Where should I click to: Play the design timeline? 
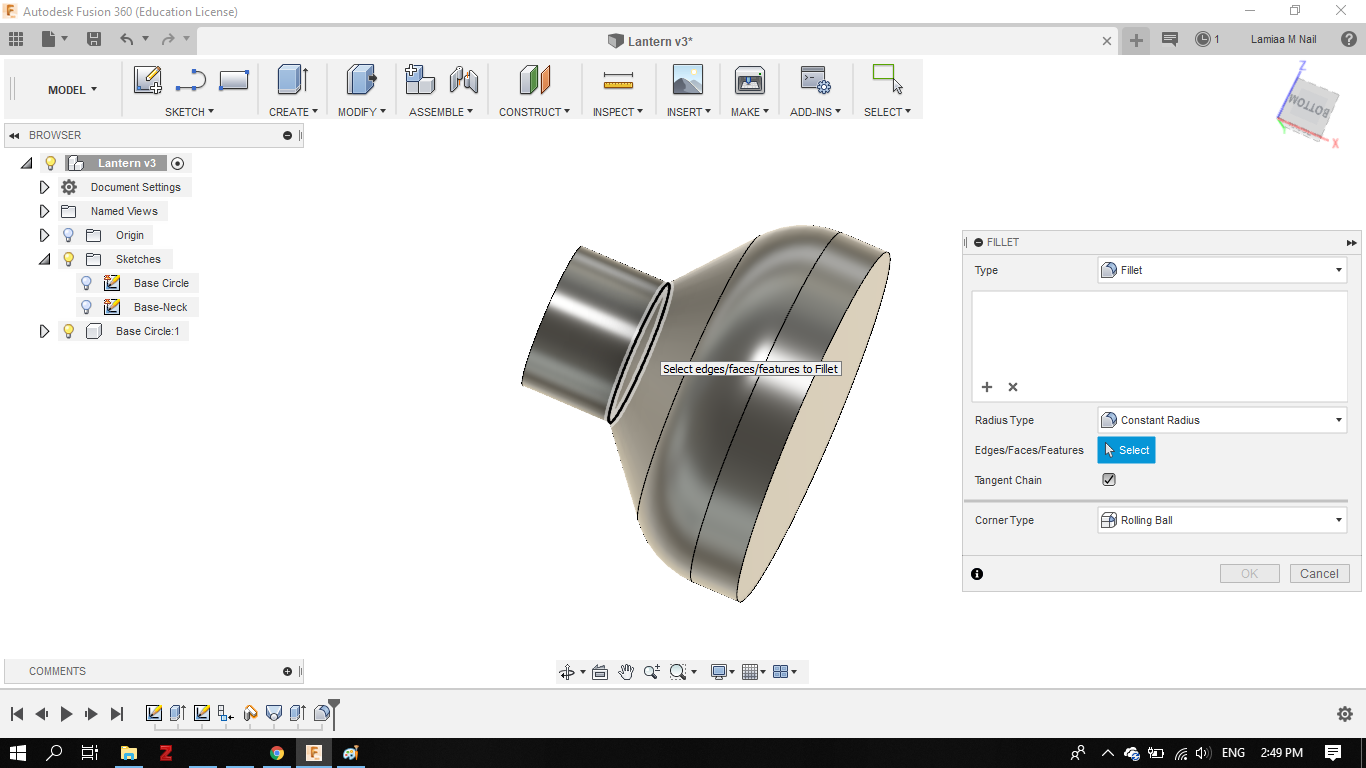pyautogui.click(x=66, y=714)
